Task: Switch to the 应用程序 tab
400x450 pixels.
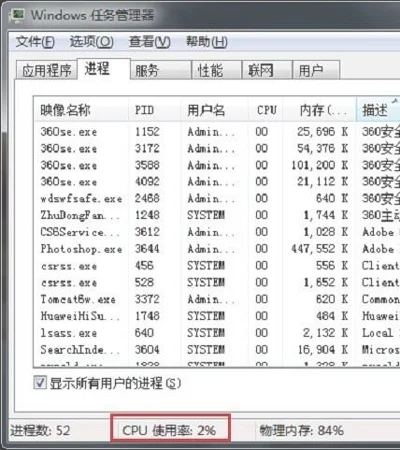Action: (47, 70)
